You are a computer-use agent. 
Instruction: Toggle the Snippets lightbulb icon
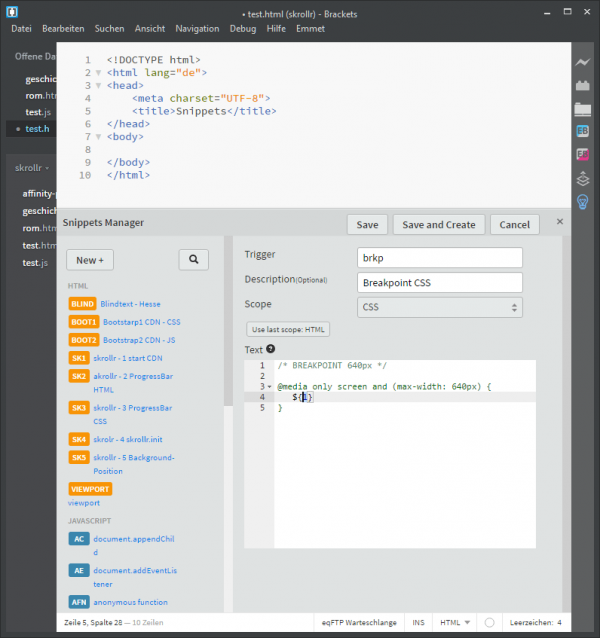coord(583,201)
